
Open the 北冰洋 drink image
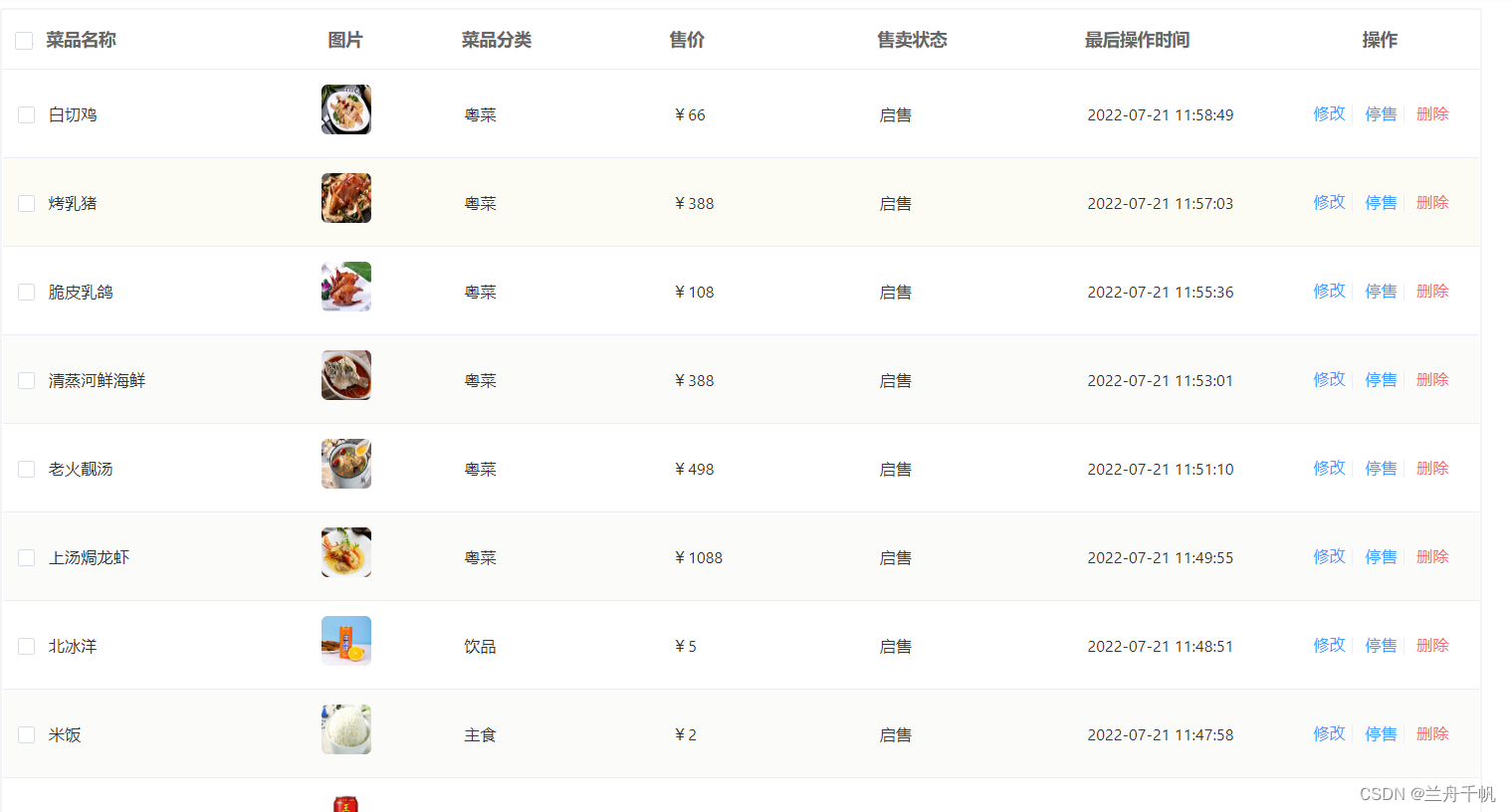345,641
